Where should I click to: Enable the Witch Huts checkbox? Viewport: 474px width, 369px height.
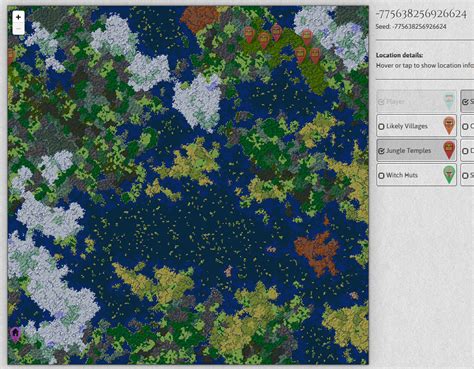(381, 175)
